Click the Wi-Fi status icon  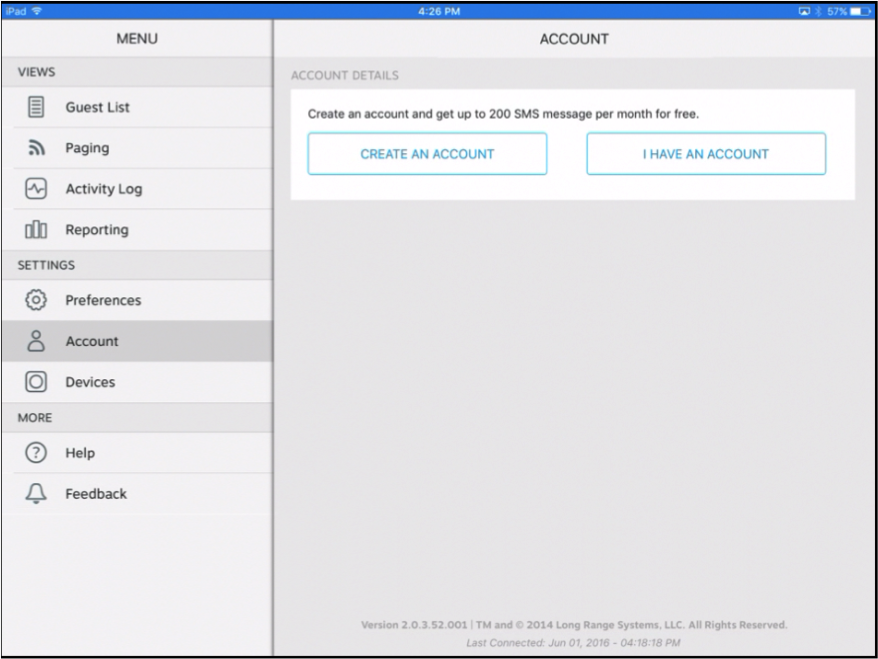click(37, 11)
